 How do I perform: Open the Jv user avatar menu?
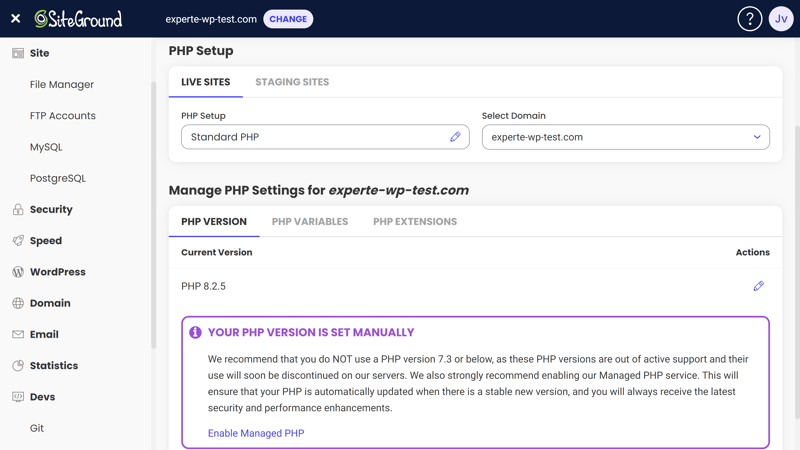tap(781, 19)
